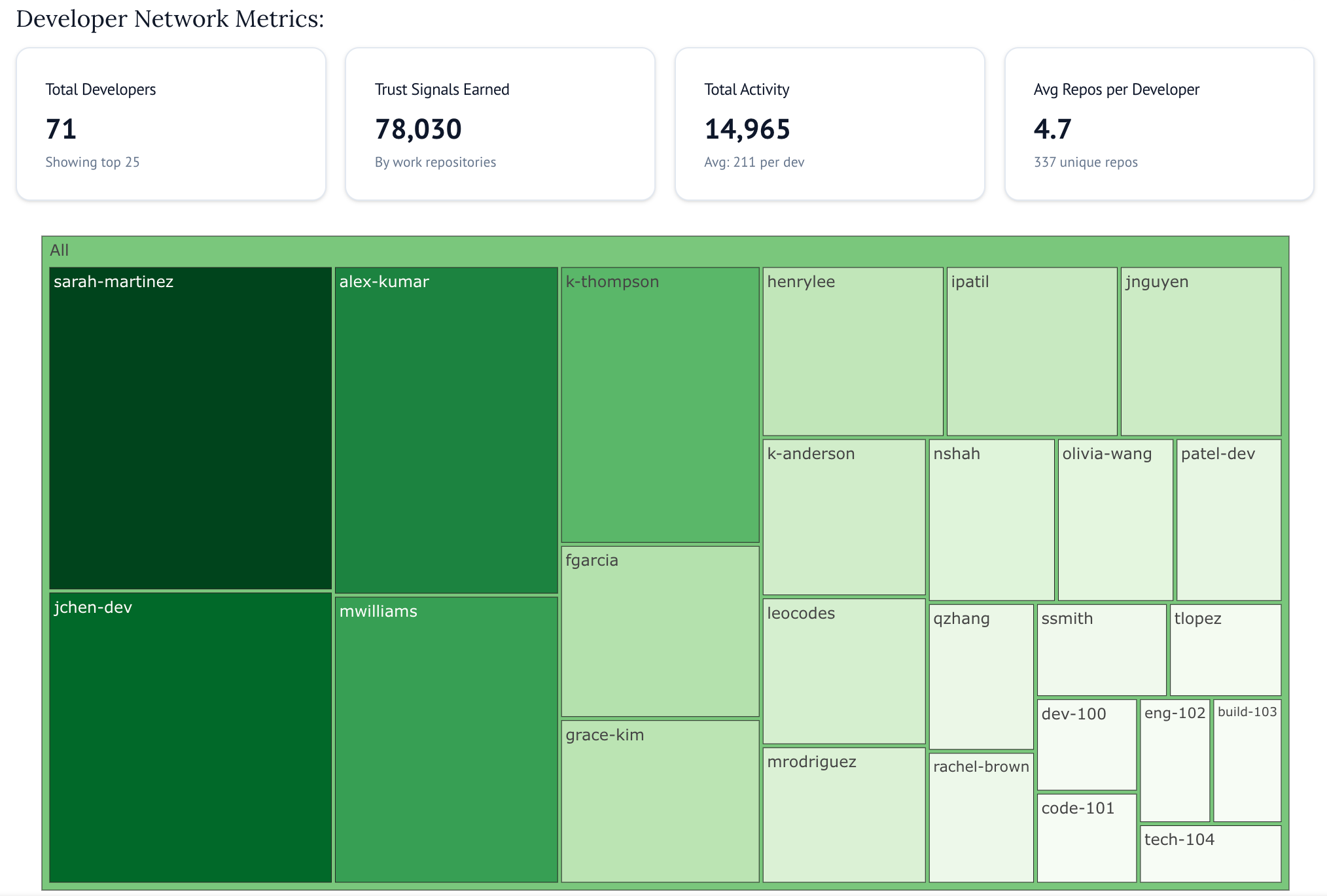
Task: Select the alex-kumar treemap tile
Action: click(446, 430)
